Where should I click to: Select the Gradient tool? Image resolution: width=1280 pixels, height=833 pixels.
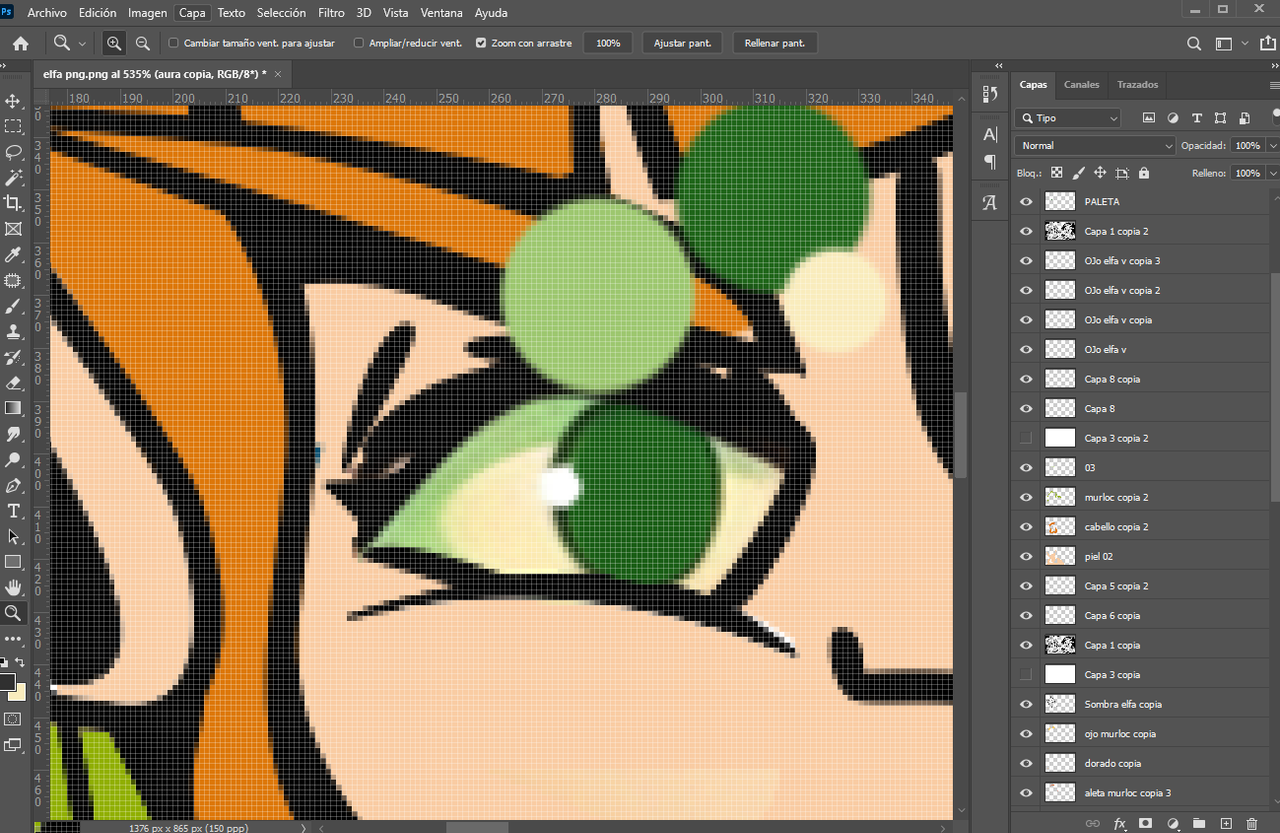(x=14, y=408)
